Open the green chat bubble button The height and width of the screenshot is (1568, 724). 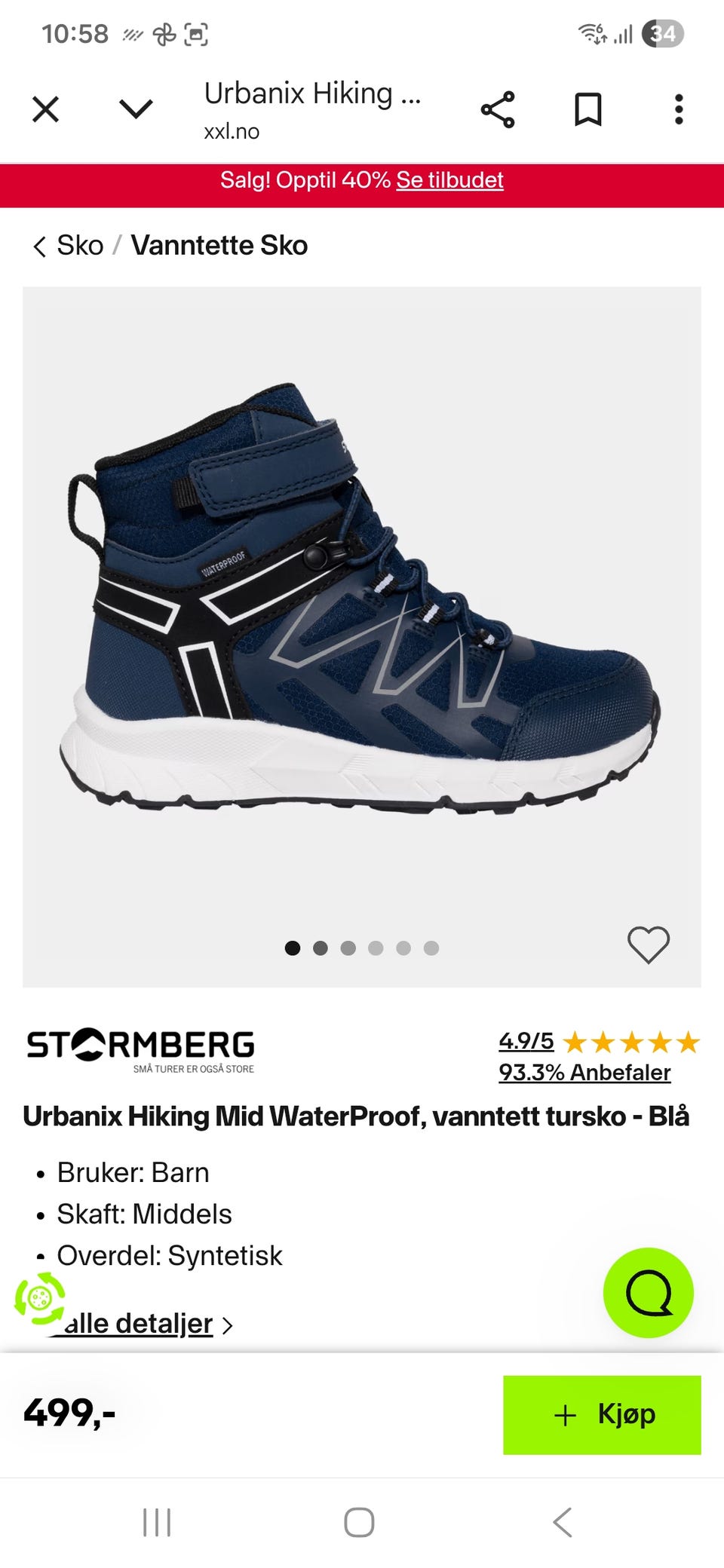coord(649,1293)
